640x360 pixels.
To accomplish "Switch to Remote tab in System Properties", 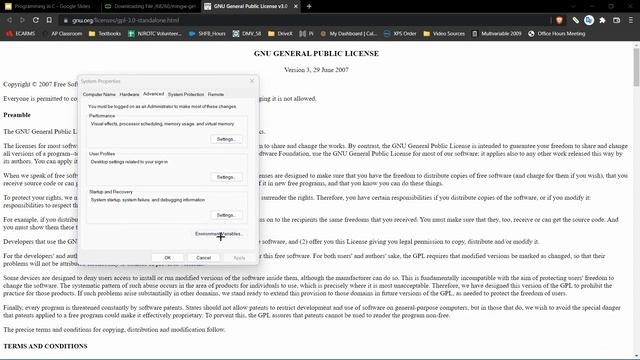I will [x=216, y=94].
